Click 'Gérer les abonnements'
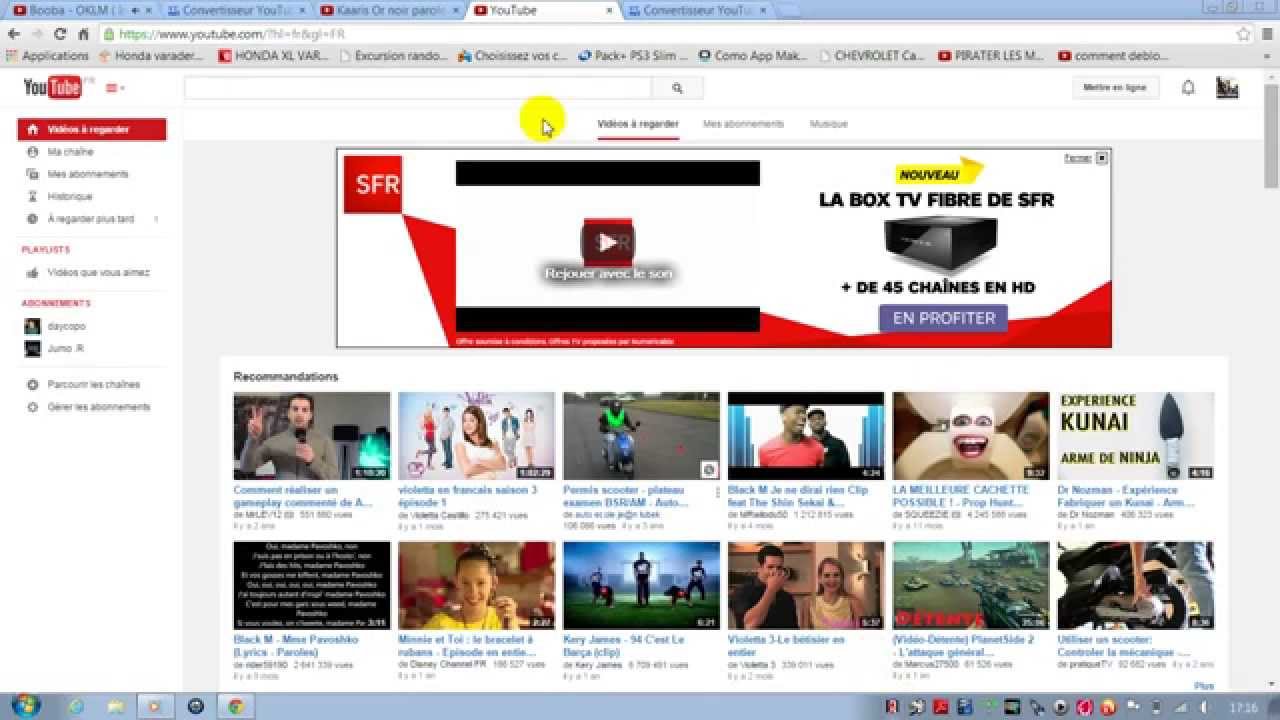 (x=99, y=407)
